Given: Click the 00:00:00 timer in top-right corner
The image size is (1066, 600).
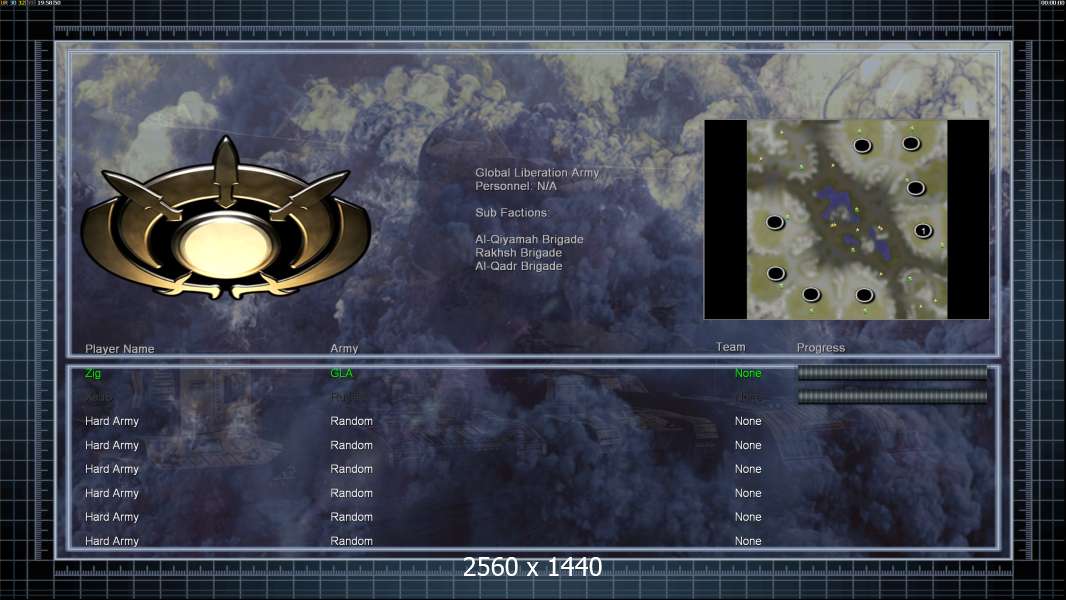Looking at the screenshot, I should [x=1052, y=3].
